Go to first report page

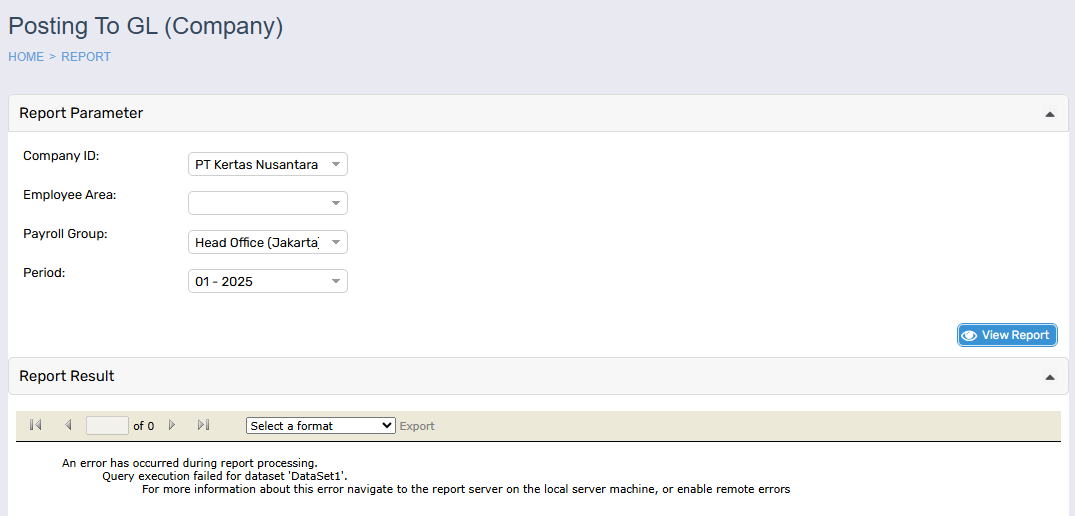(x=36, y=425)
